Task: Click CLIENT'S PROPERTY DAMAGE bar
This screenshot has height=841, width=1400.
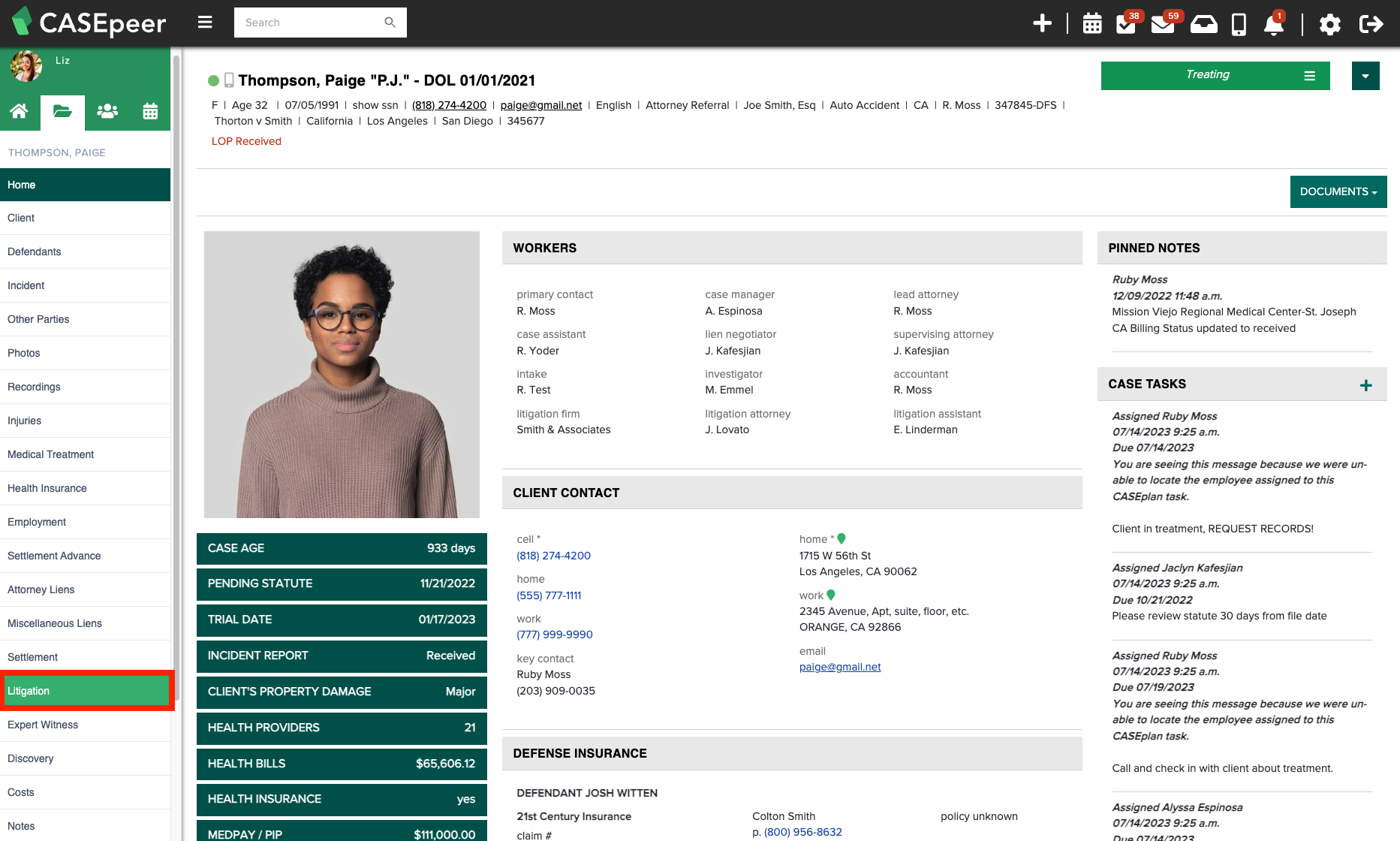Action: [x=342, y=692]
